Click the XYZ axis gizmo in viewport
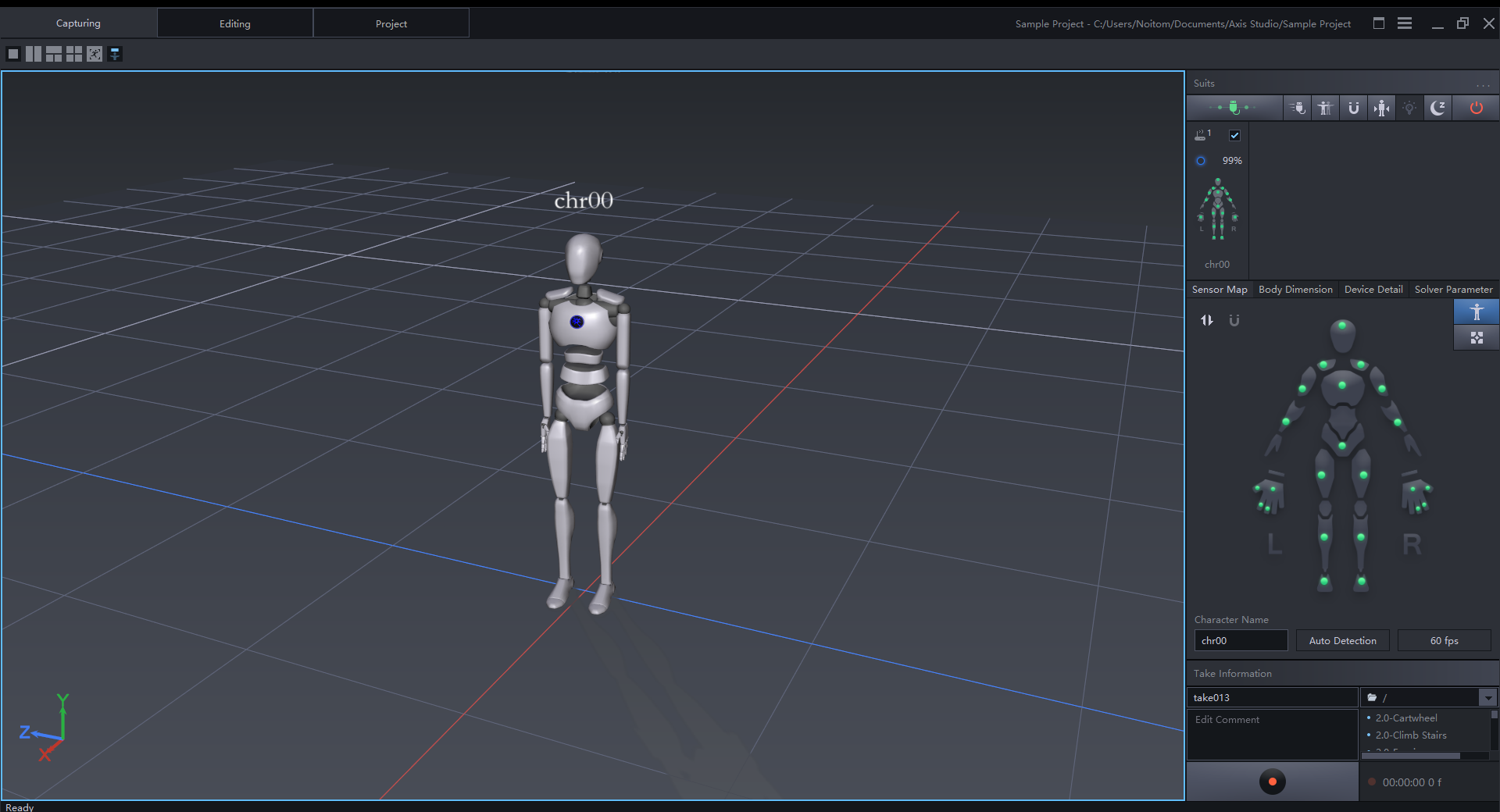This screenshot has width=1500, height=812. click(45, 727)
